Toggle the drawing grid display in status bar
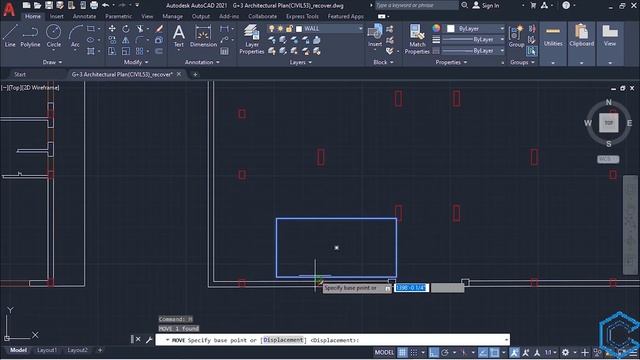This screenshot has width=640, height=360. (x=402, y=352)
